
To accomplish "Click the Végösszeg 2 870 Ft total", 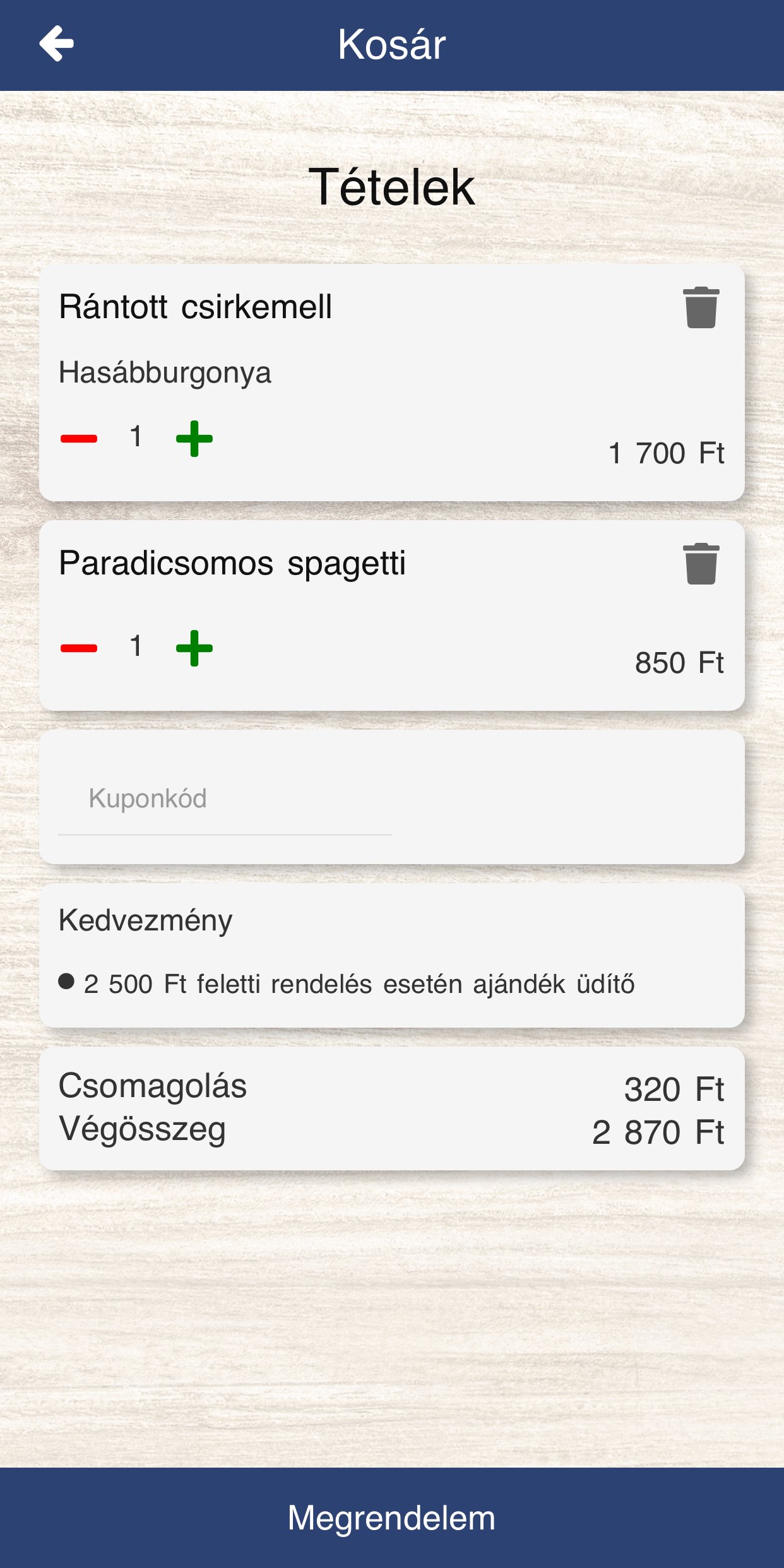I will pyautogui.click(x=658, y=1132).
